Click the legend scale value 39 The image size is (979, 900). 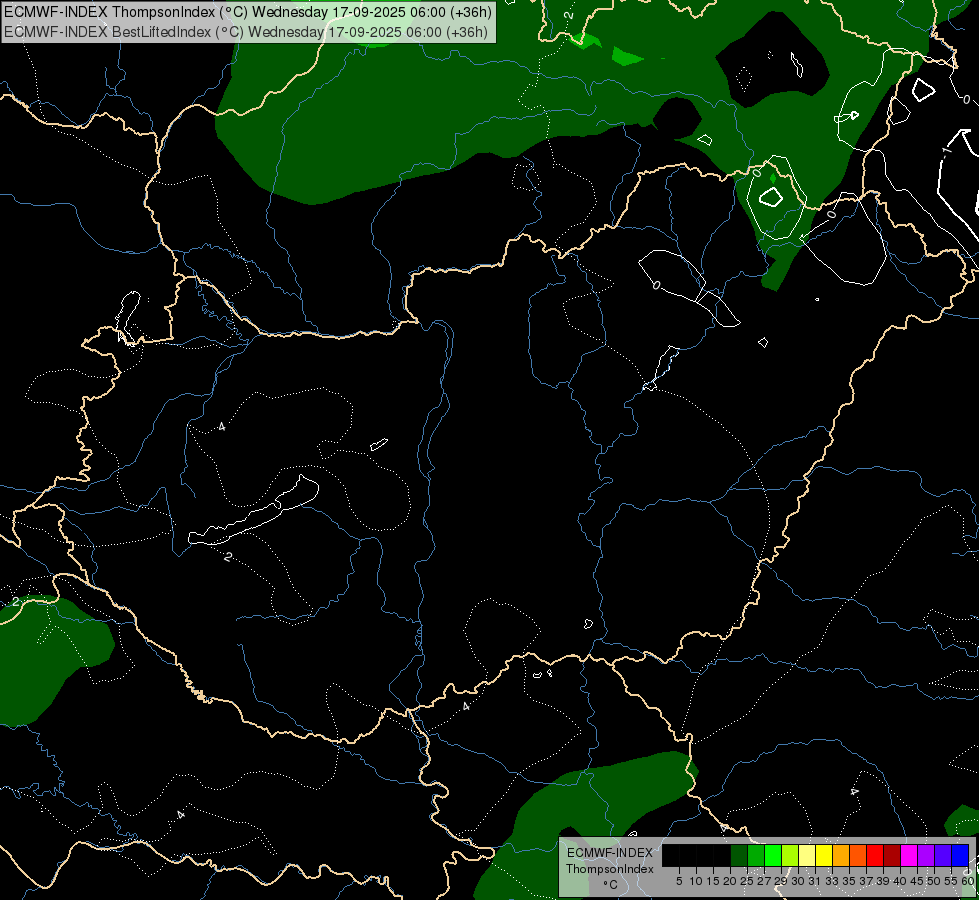tap(883, 881)
